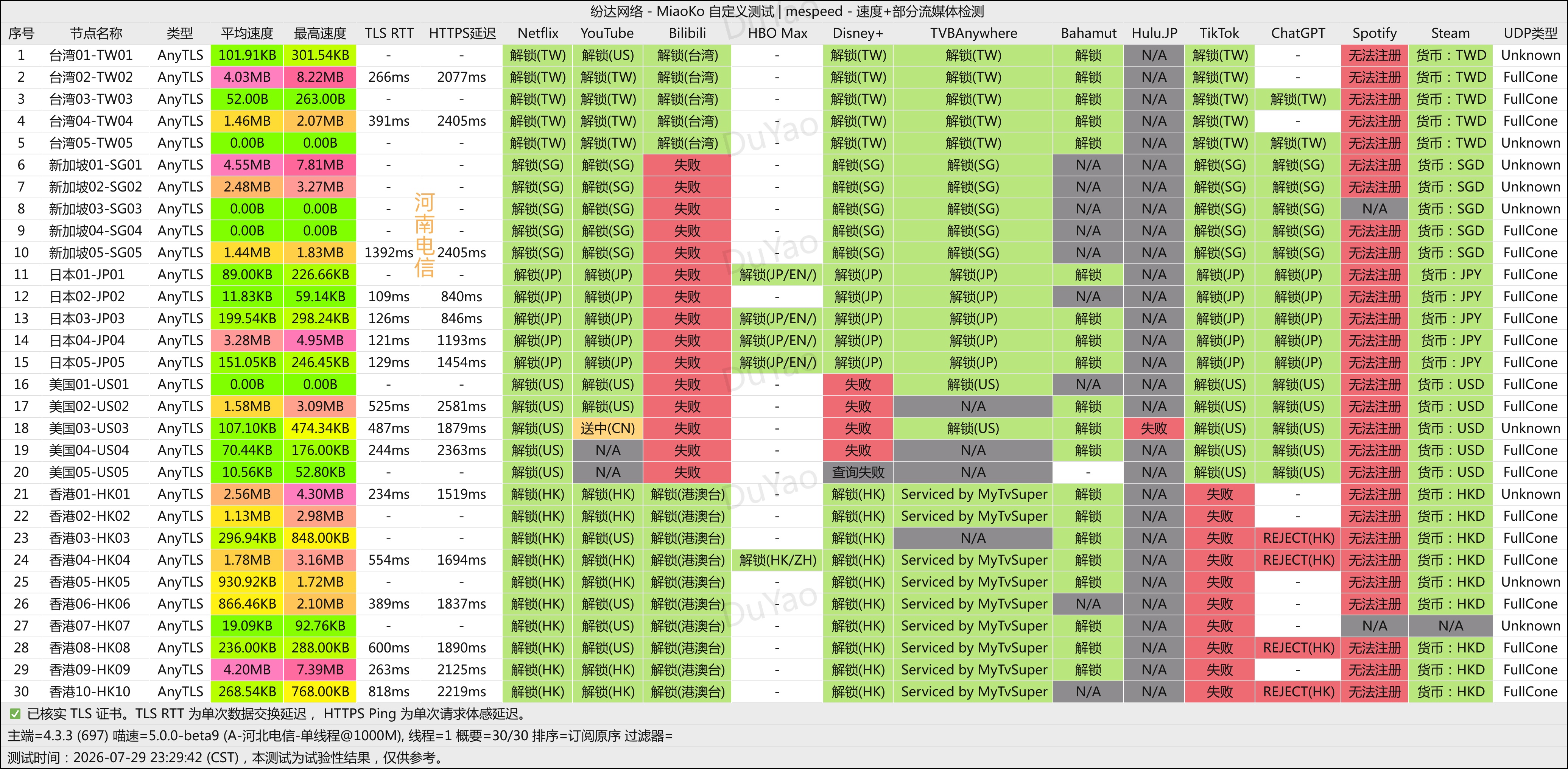This screenshot has width=1568, height=769.
Task: Select the UDP类型 column header
Action: coord(1530,33)
